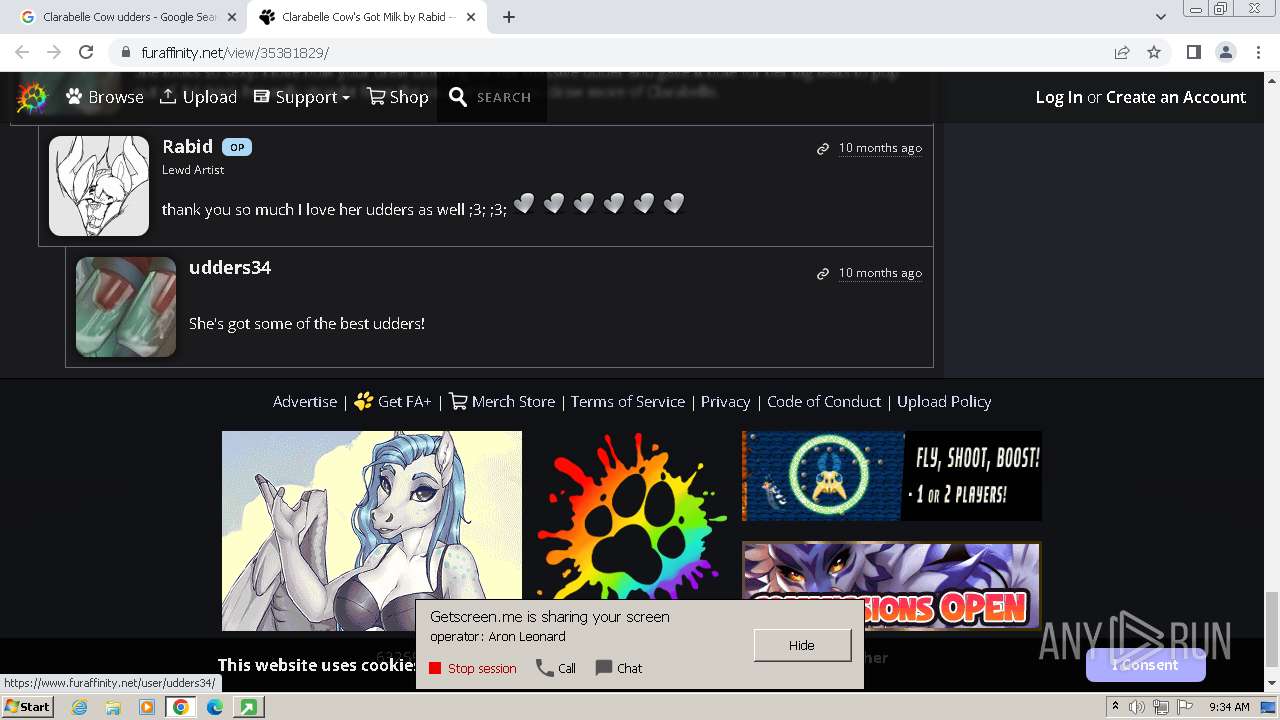This screenshot has height=720, width=1280.
Task: Click the search magnifier icon
Action: (x=458, y=97)
